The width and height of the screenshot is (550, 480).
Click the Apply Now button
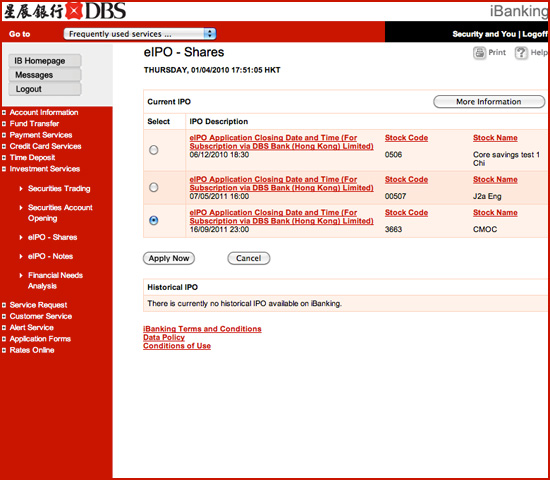[169, 258]
